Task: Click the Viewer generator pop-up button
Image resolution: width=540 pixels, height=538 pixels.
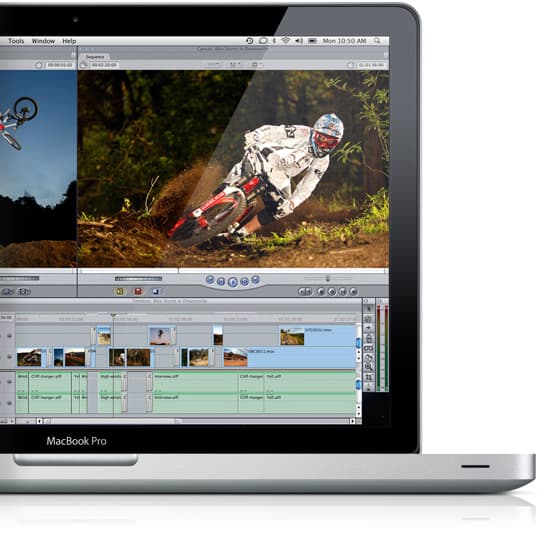Action: (24, 292)
